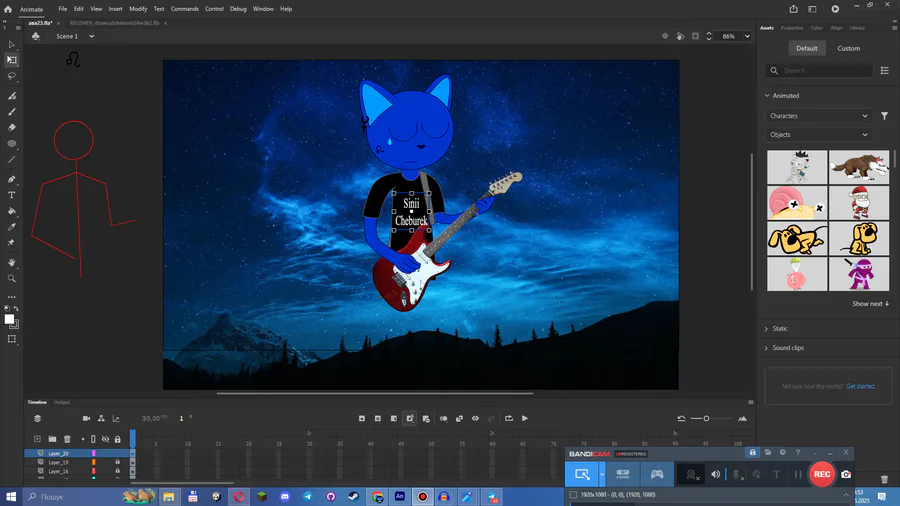
Task: Select the Text tool
Action: pos(11,195)
